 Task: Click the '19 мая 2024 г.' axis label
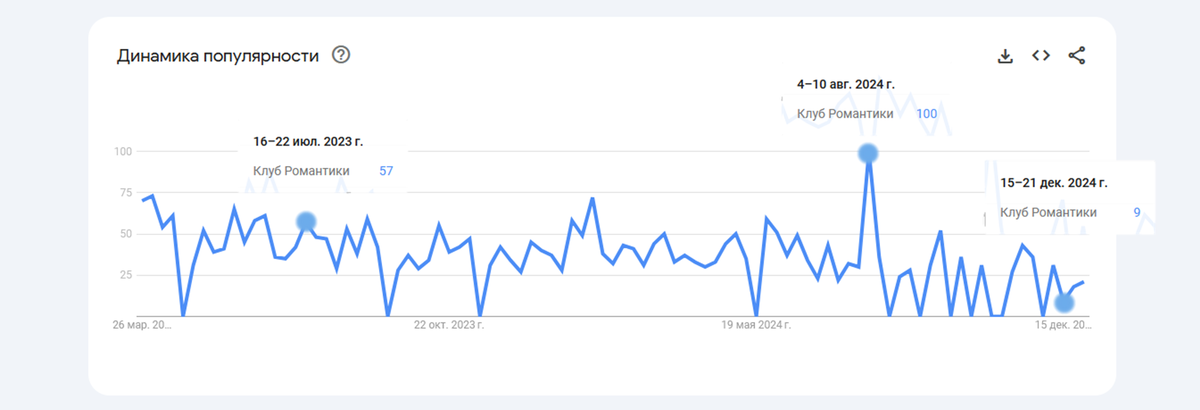756,325
